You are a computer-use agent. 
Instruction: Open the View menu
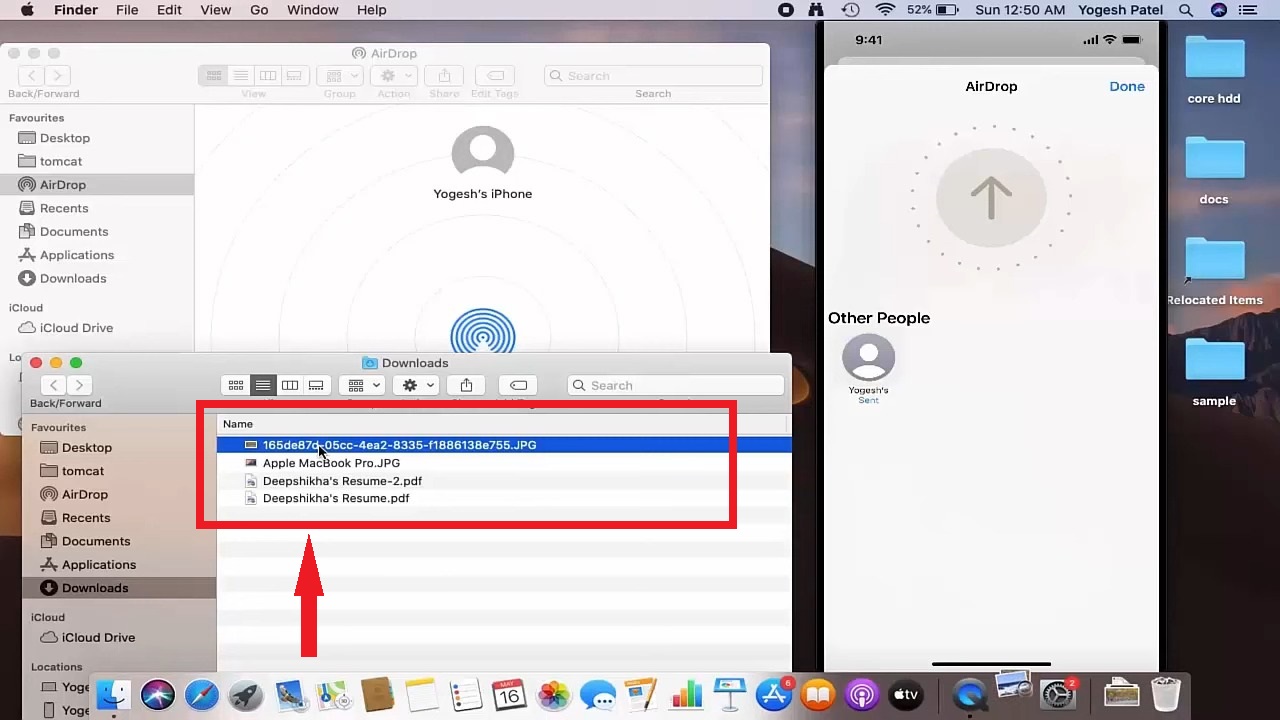[x=215, y=10]
